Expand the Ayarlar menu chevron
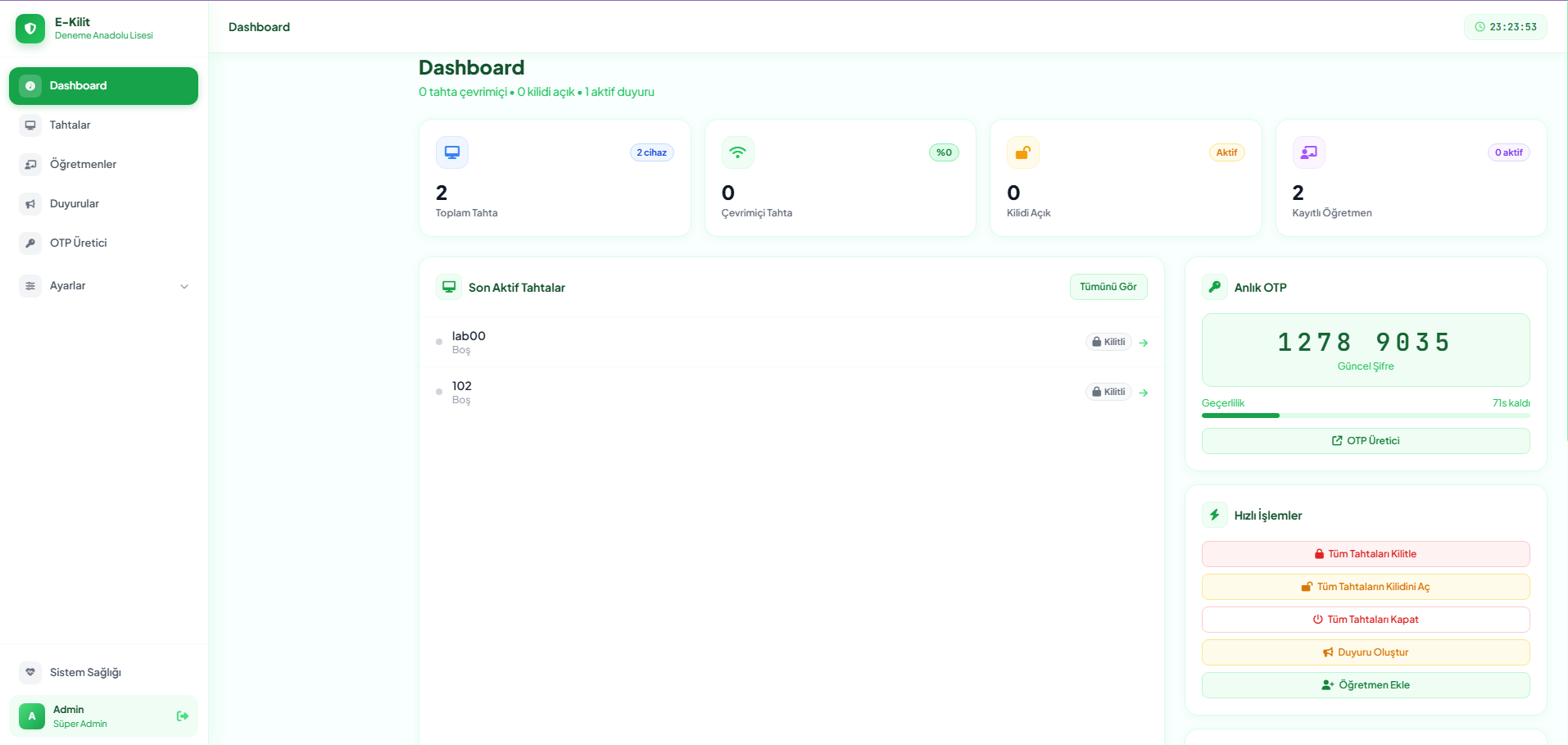The width and height of the screenshot is (1568, 745). (x=184, y=286)
